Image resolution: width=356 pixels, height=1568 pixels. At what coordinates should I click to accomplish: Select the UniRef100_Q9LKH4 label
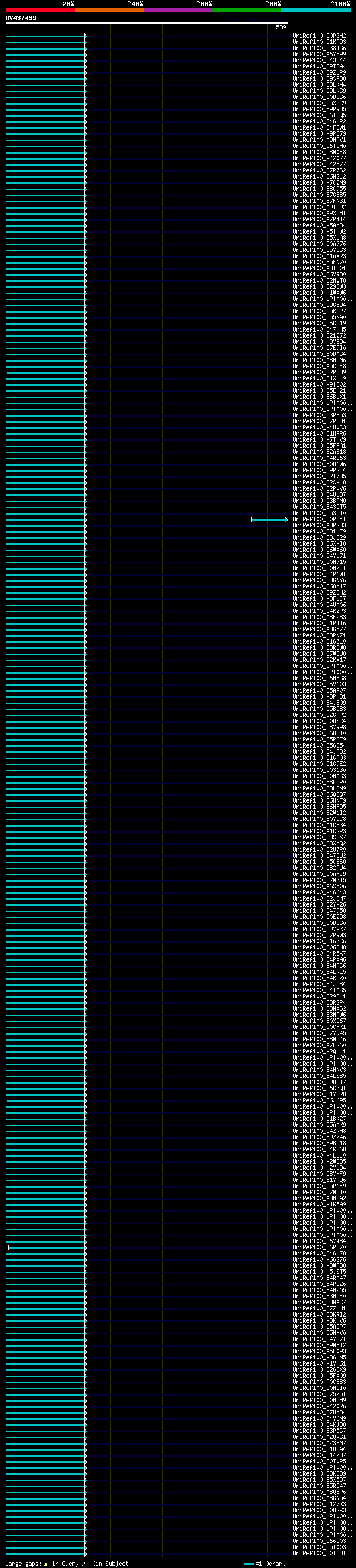(x=319, y=85)
